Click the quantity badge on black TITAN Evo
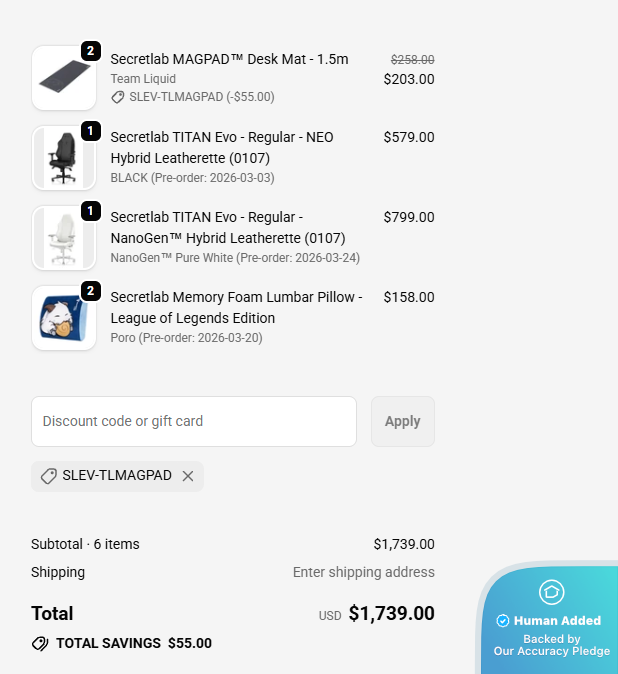Image resolution: width=618 pixels, height=674 pixels. click(91, 130)
